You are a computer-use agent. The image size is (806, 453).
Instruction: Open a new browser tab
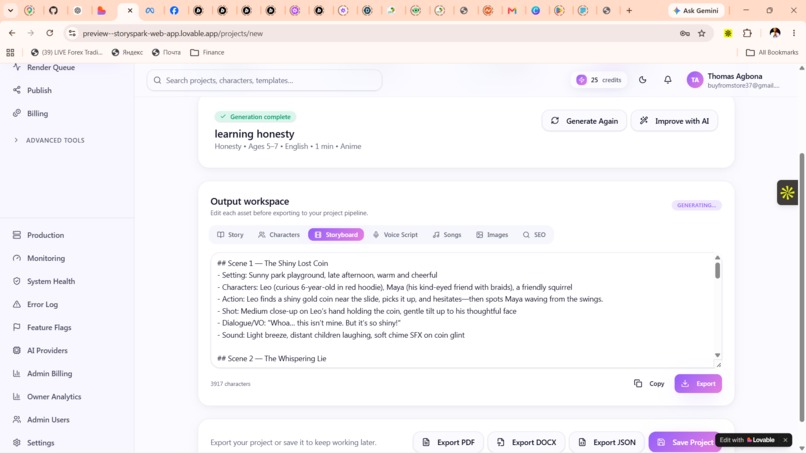click(x=629, y=10)
